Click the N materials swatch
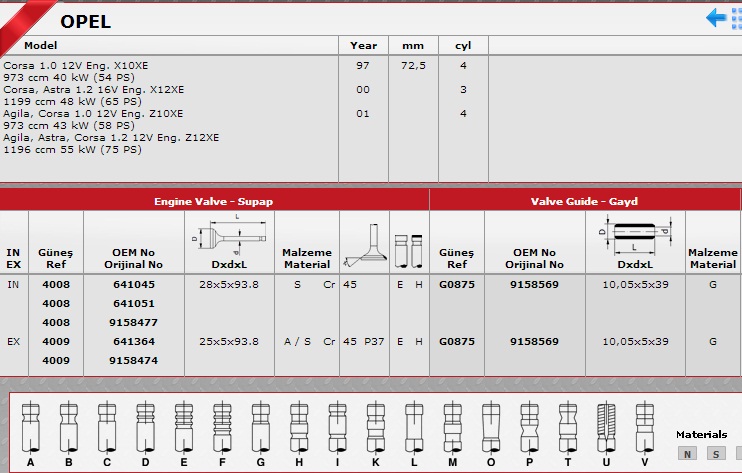This screenshot has width=742, height=473. pyautogui.click(x=688, y=454)
